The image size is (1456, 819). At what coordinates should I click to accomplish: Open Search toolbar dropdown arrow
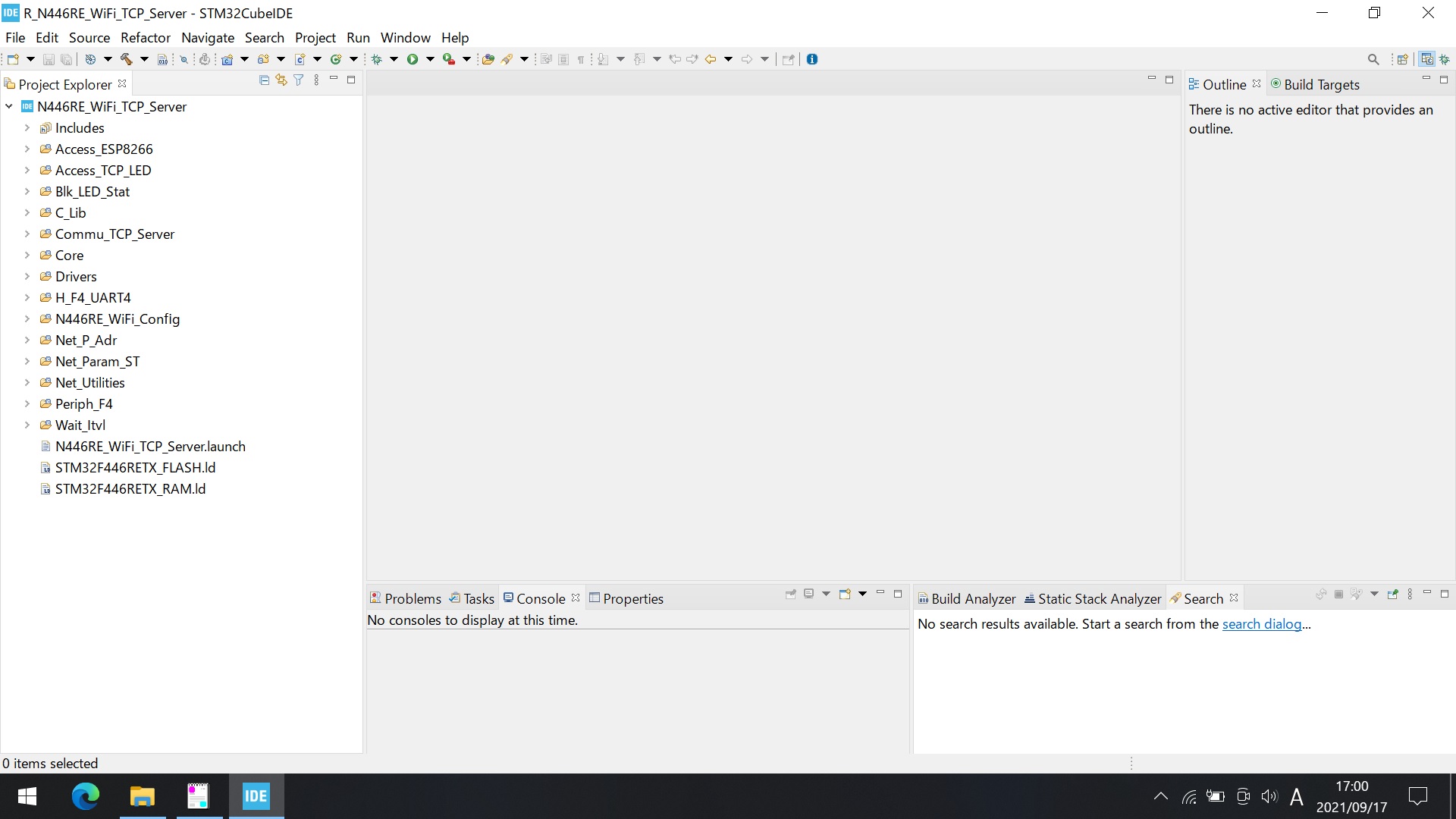point(524,59)
